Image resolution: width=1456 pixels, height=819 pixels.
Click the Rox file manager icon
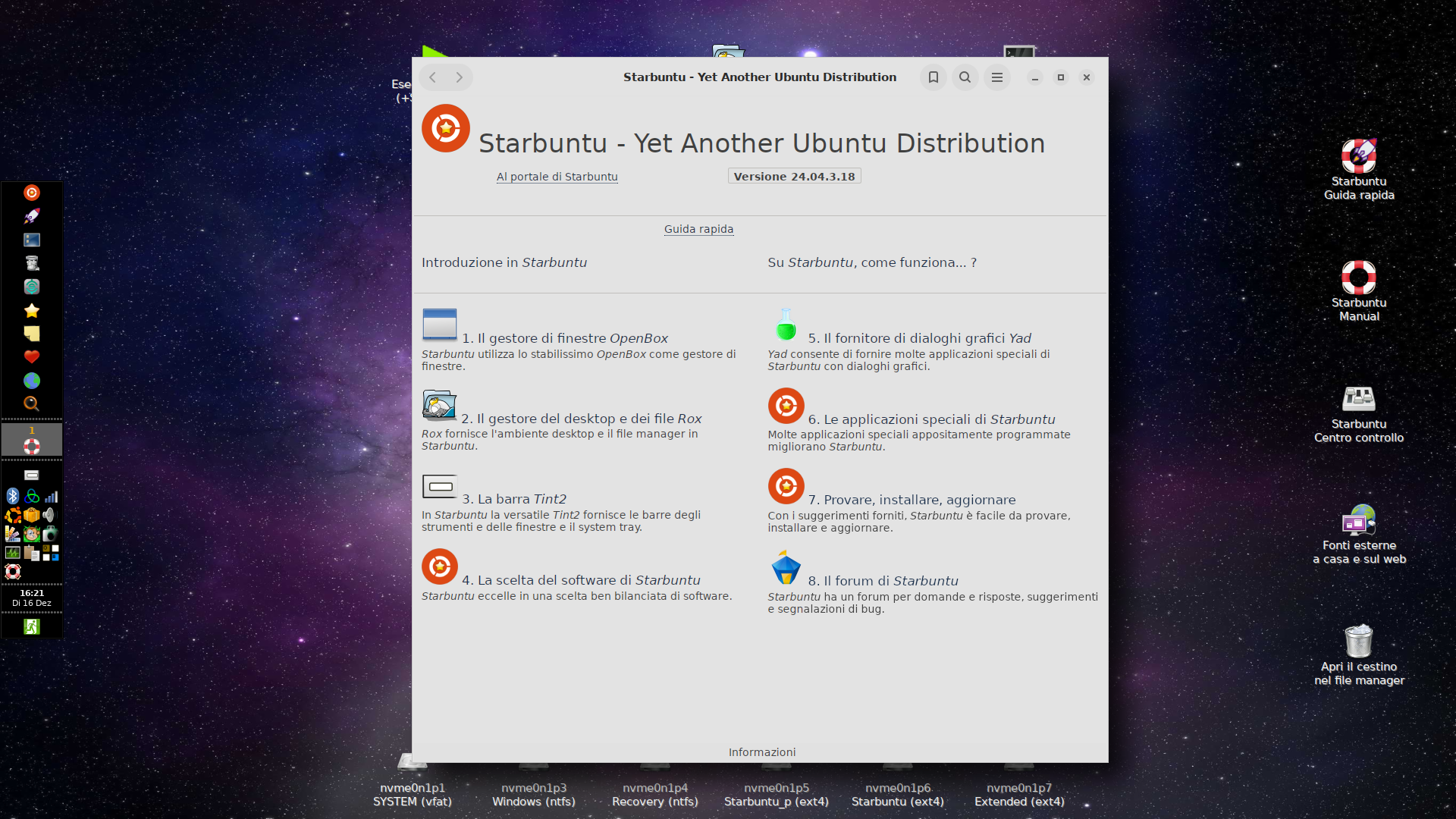click(439, 405)
